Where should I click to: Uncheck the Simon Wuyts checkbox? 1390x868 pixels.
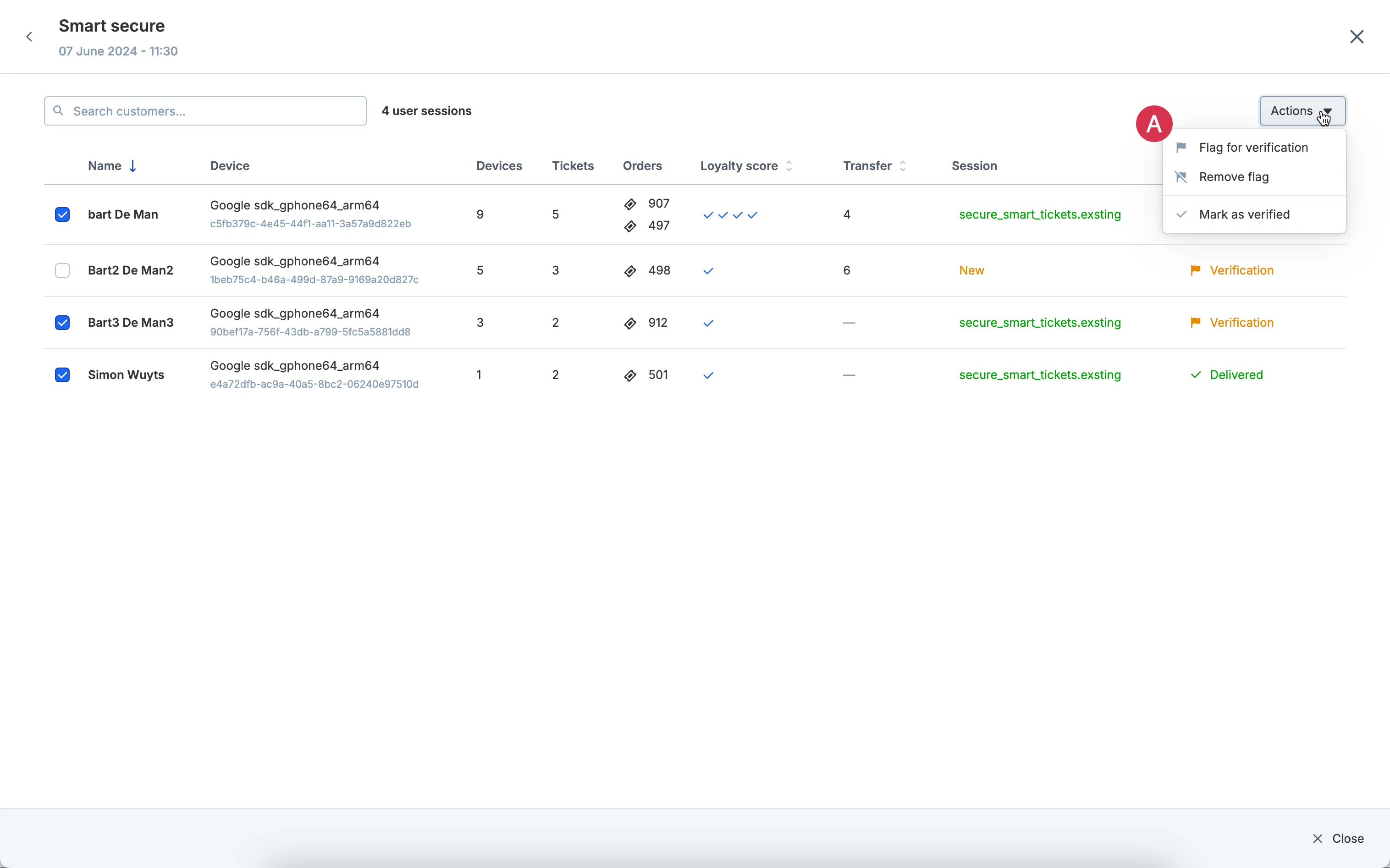click(62, 375)
